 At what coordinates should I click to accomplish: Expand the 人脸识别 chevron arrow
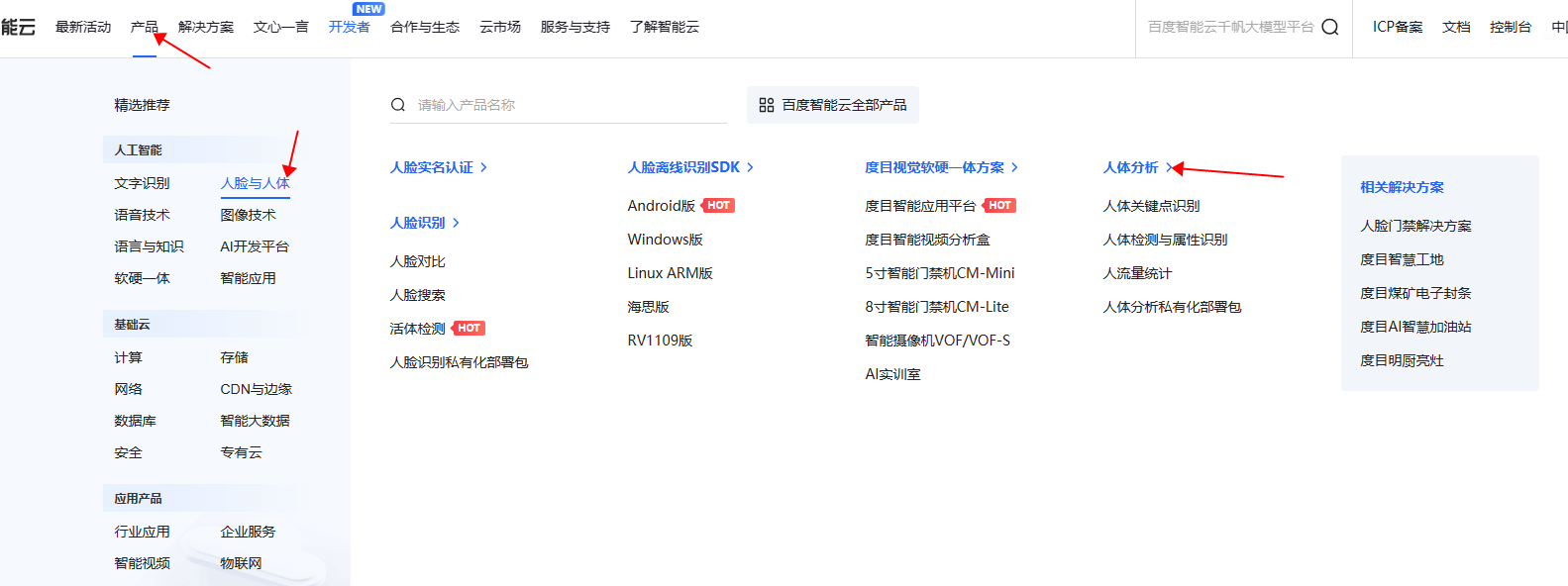pyautogui.click(x=456, y=224)
